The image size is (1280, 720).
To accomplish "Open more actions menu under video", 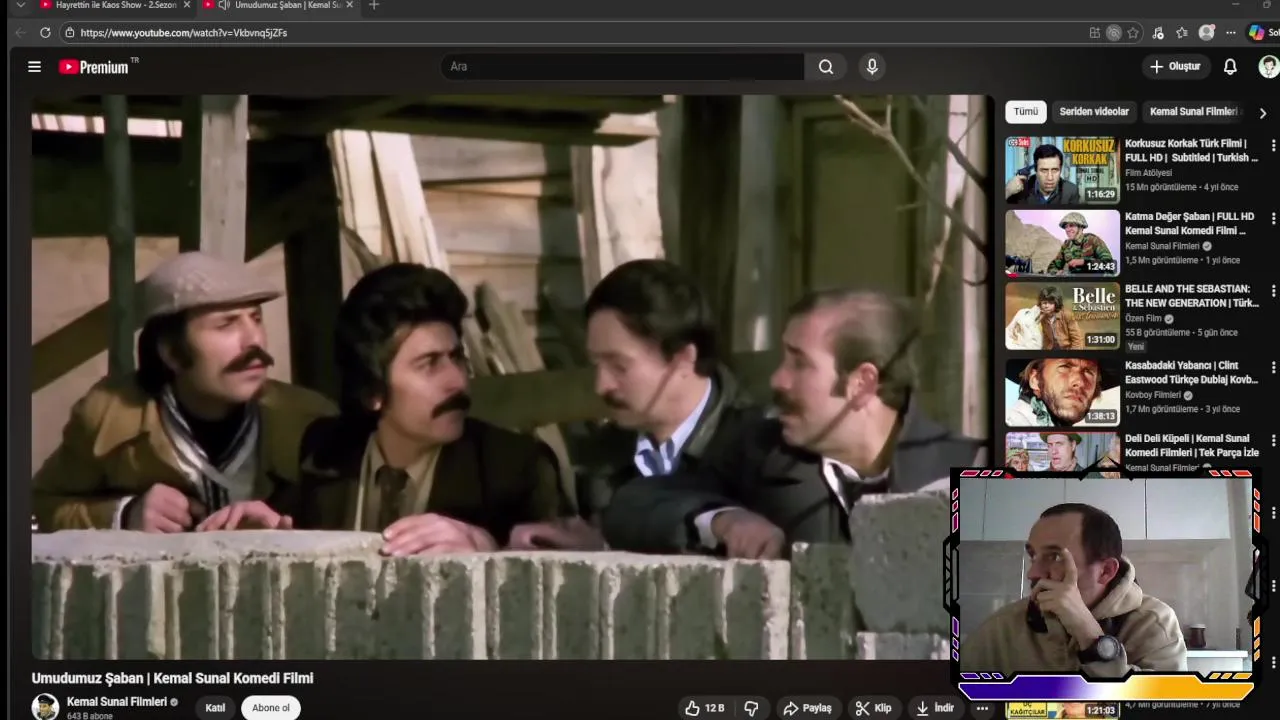I will [x=982, y=708].
